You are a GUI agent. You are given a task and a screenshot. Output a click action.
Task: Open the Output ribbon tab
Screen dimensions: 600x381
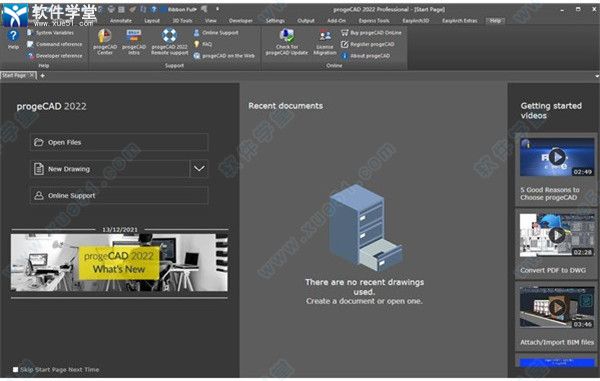[306, 21]
